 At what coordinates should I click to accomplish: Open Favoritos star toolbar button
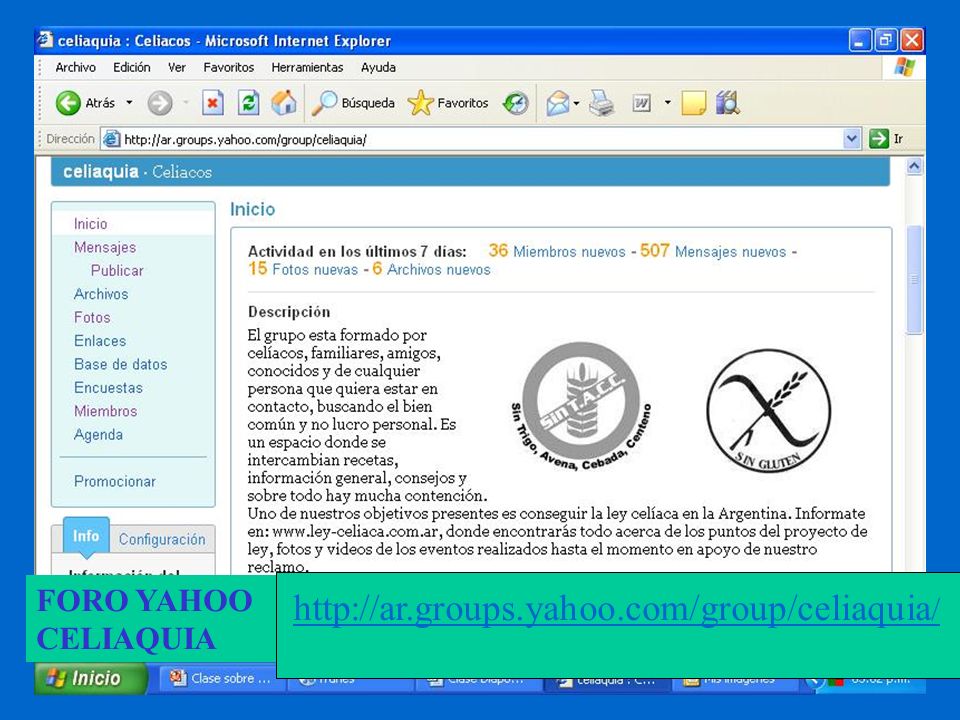click(448, 103)
